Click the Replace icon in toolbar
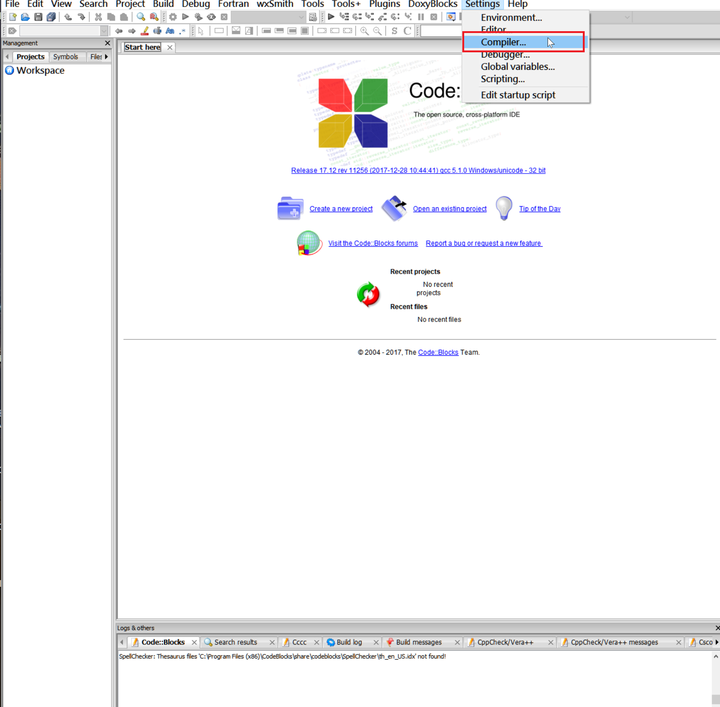Viewport: 720px width, 707px height. point(154,17)
